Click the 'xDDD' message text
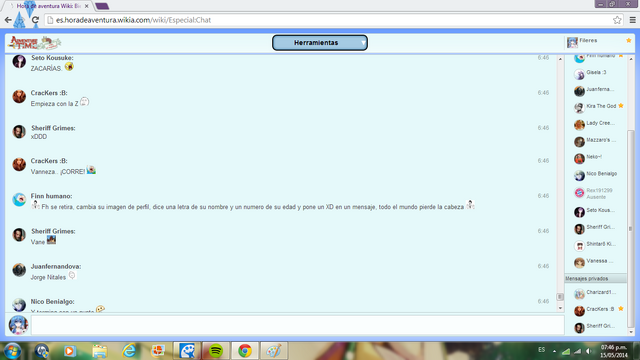The height and width of the screenshot is (360, 640). click(39, 137)
